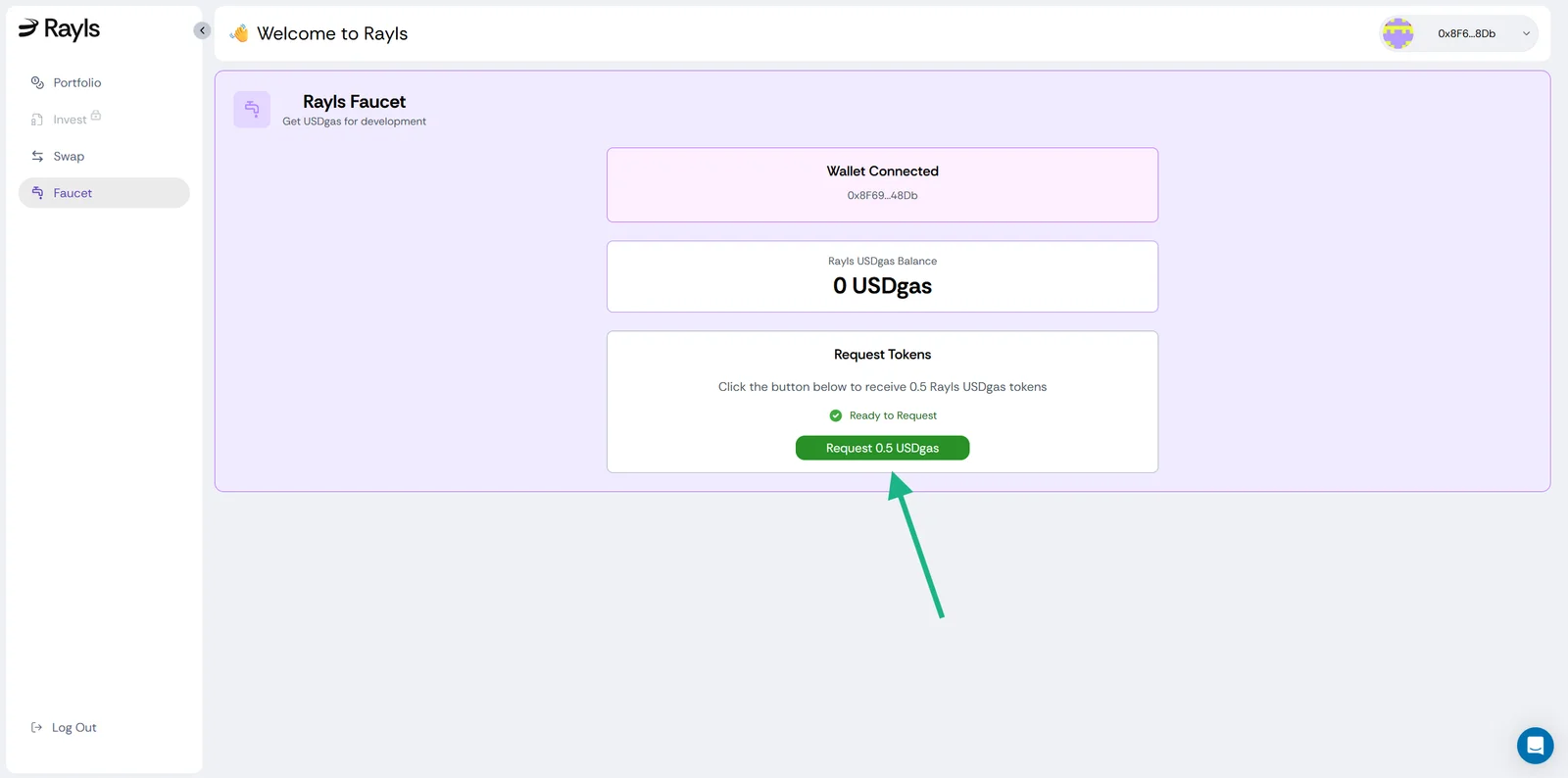Click the Invest sidebar icon

point(37,120)
